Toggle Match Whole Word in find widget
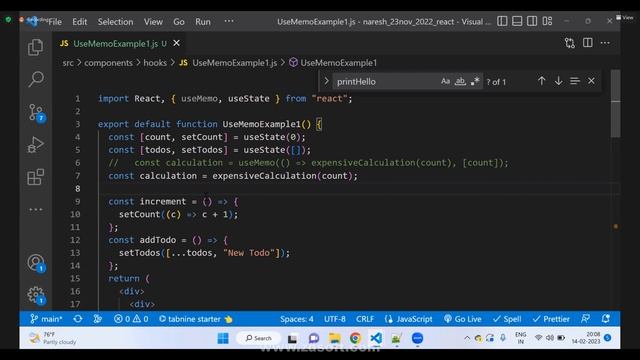 pyautogui.click(x=460, y=81)
